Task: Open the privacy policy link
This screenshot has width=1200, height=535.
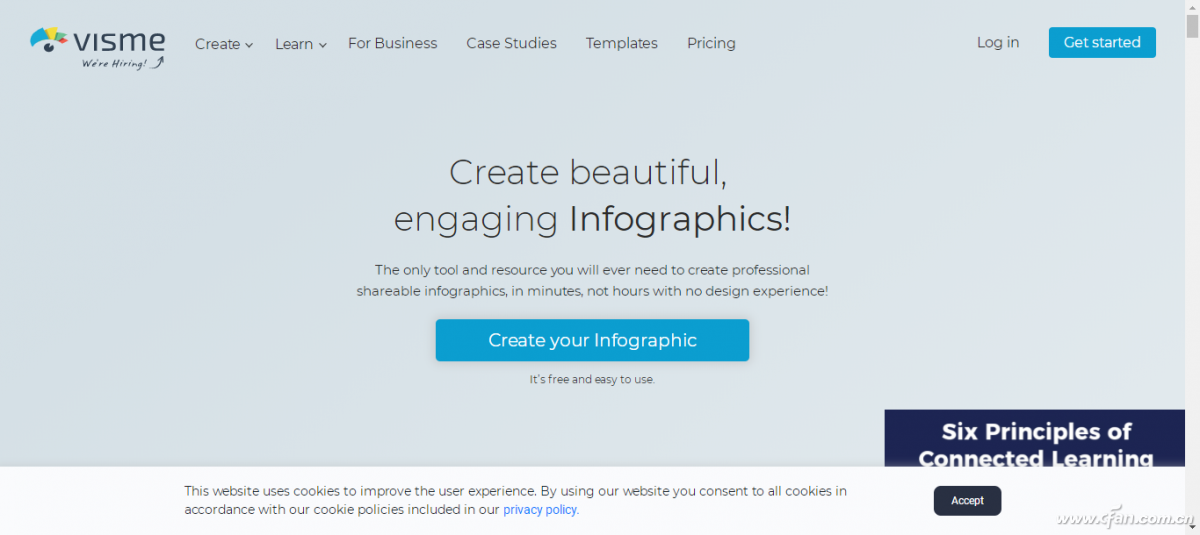Action: click(540, 510)
